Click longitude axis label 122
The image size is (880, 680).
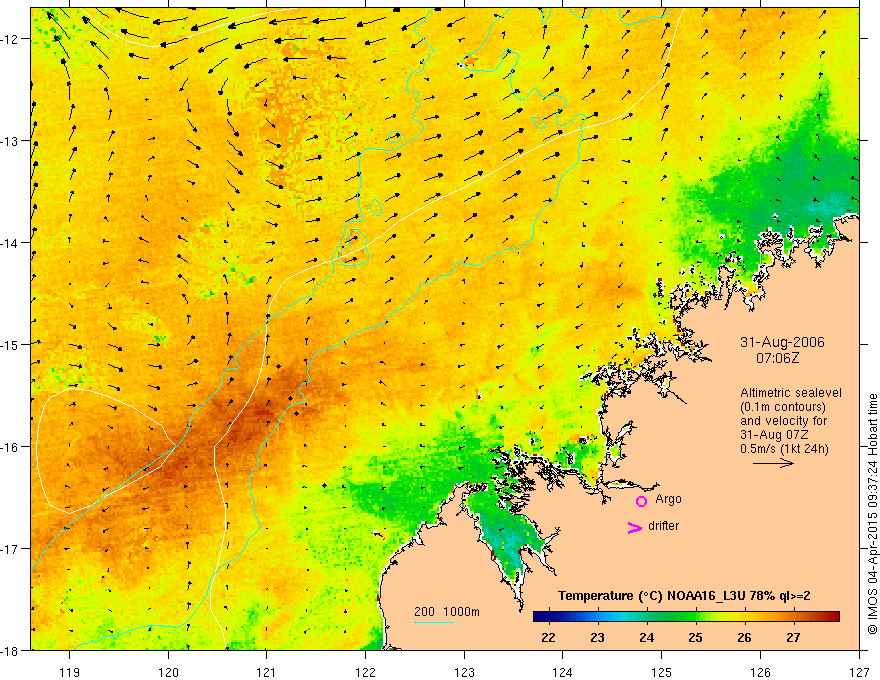(365, 672)
